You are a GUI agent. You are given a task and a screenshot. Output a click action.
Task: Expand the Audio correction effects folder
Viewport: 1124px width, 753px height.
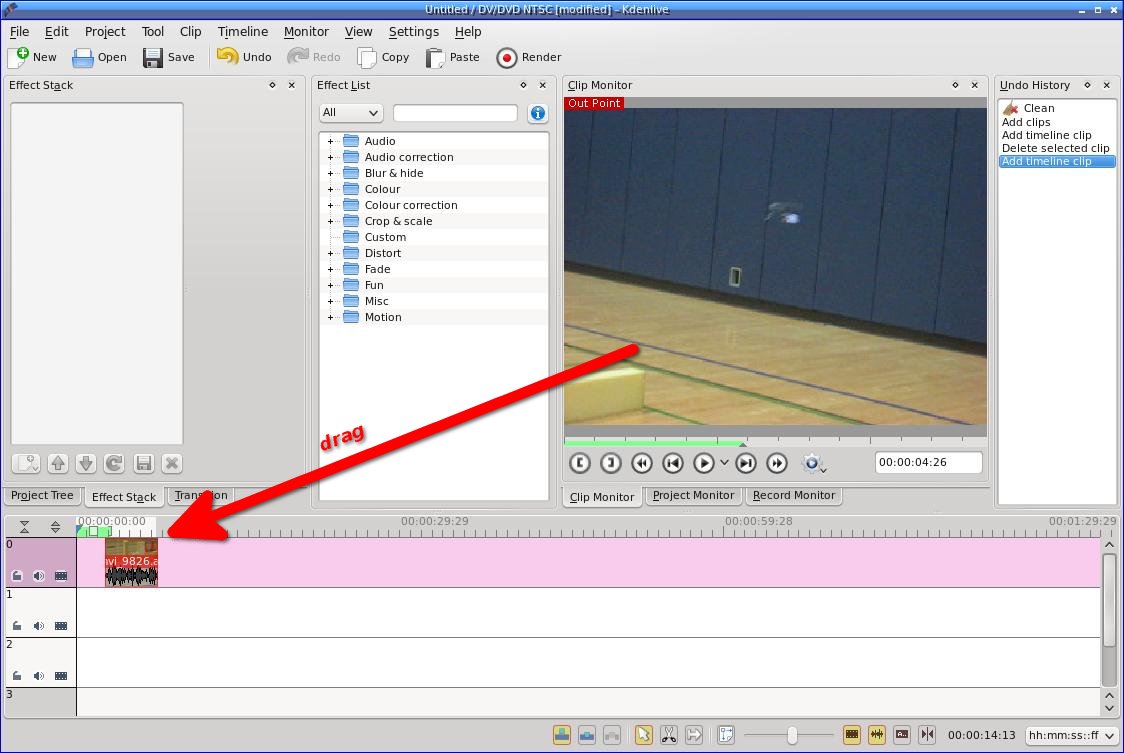(330, 157)
